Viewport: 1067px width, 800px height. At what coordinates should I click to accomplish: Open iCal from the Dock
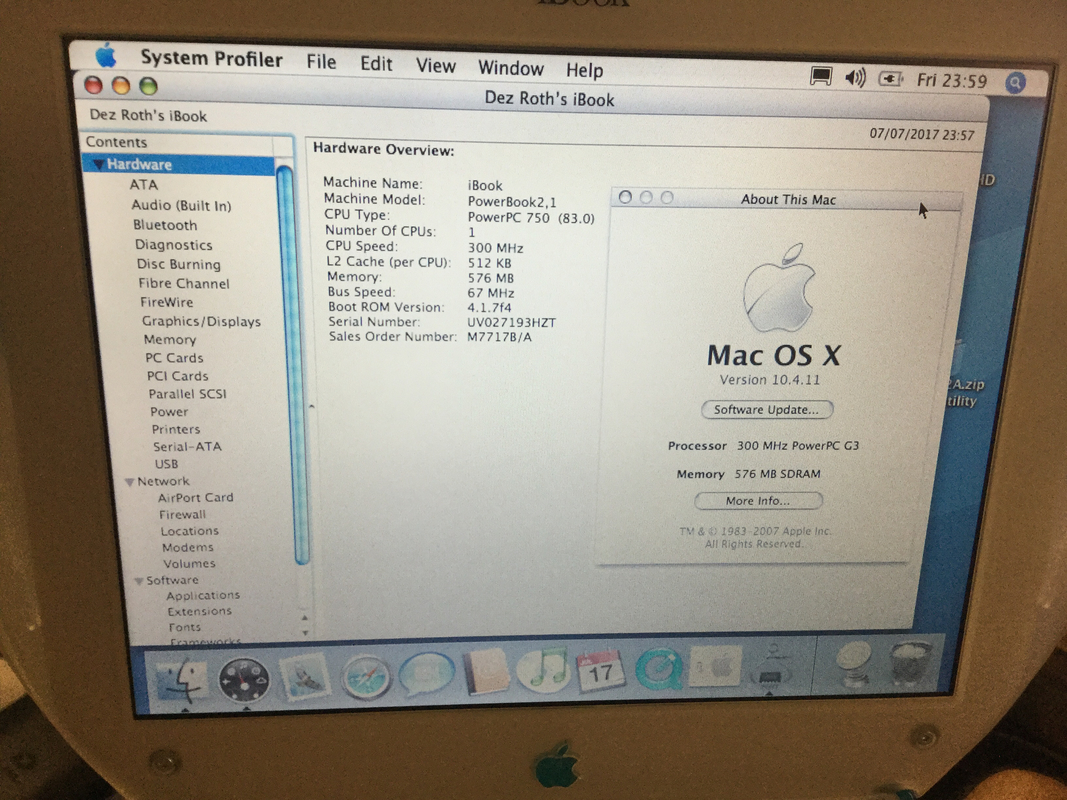coord(600,671)
